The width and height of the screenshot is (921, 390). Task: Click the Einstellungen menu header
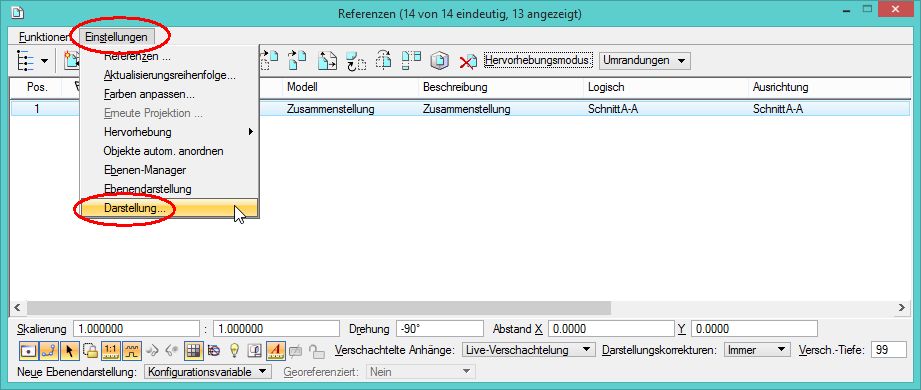click(x=116, y=37)
